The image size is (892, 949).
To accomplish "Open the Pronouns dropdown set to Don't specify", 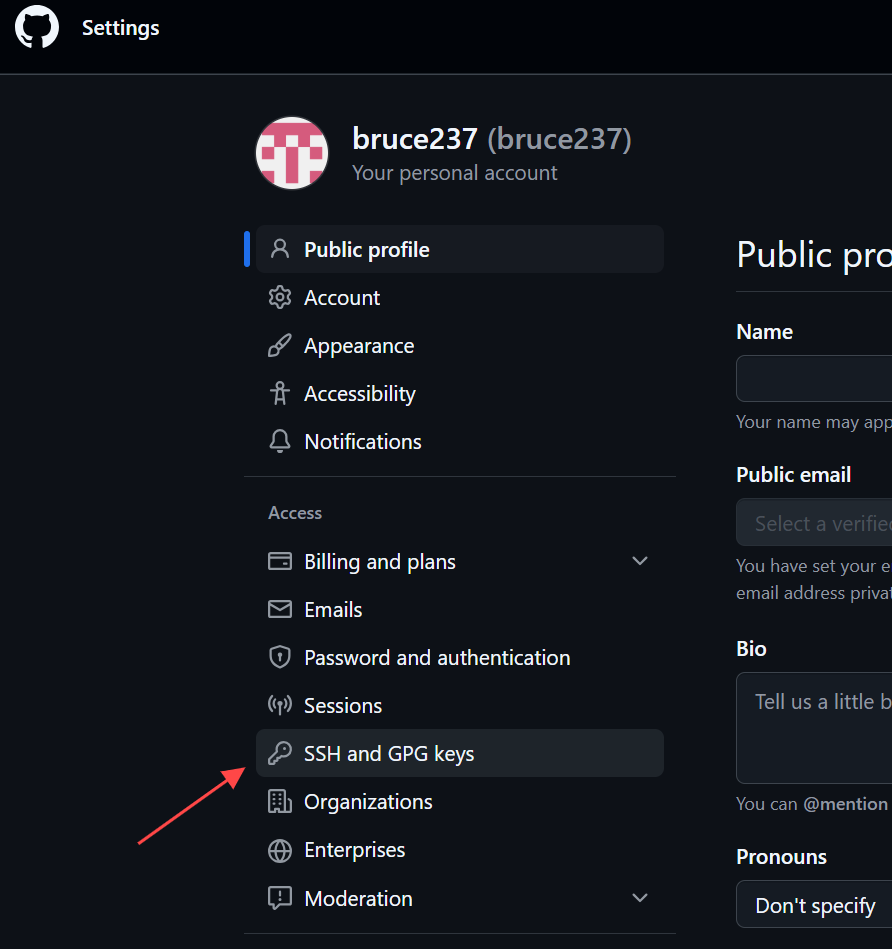I will (x=814, y=904).
